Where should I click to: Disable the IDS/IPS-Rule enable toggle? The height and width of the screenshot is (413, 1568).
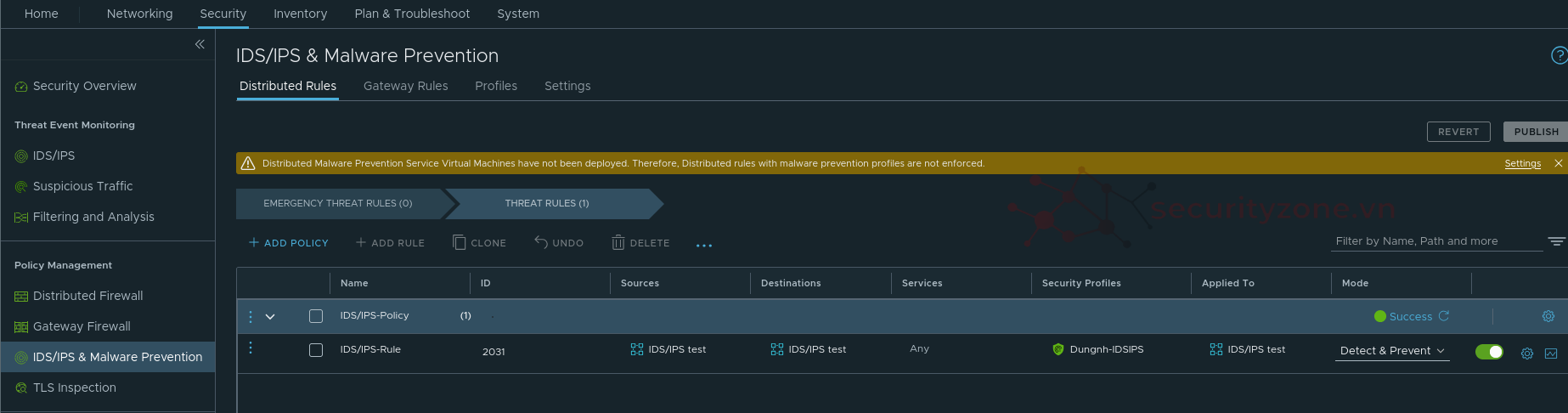tap(1489, 352)
